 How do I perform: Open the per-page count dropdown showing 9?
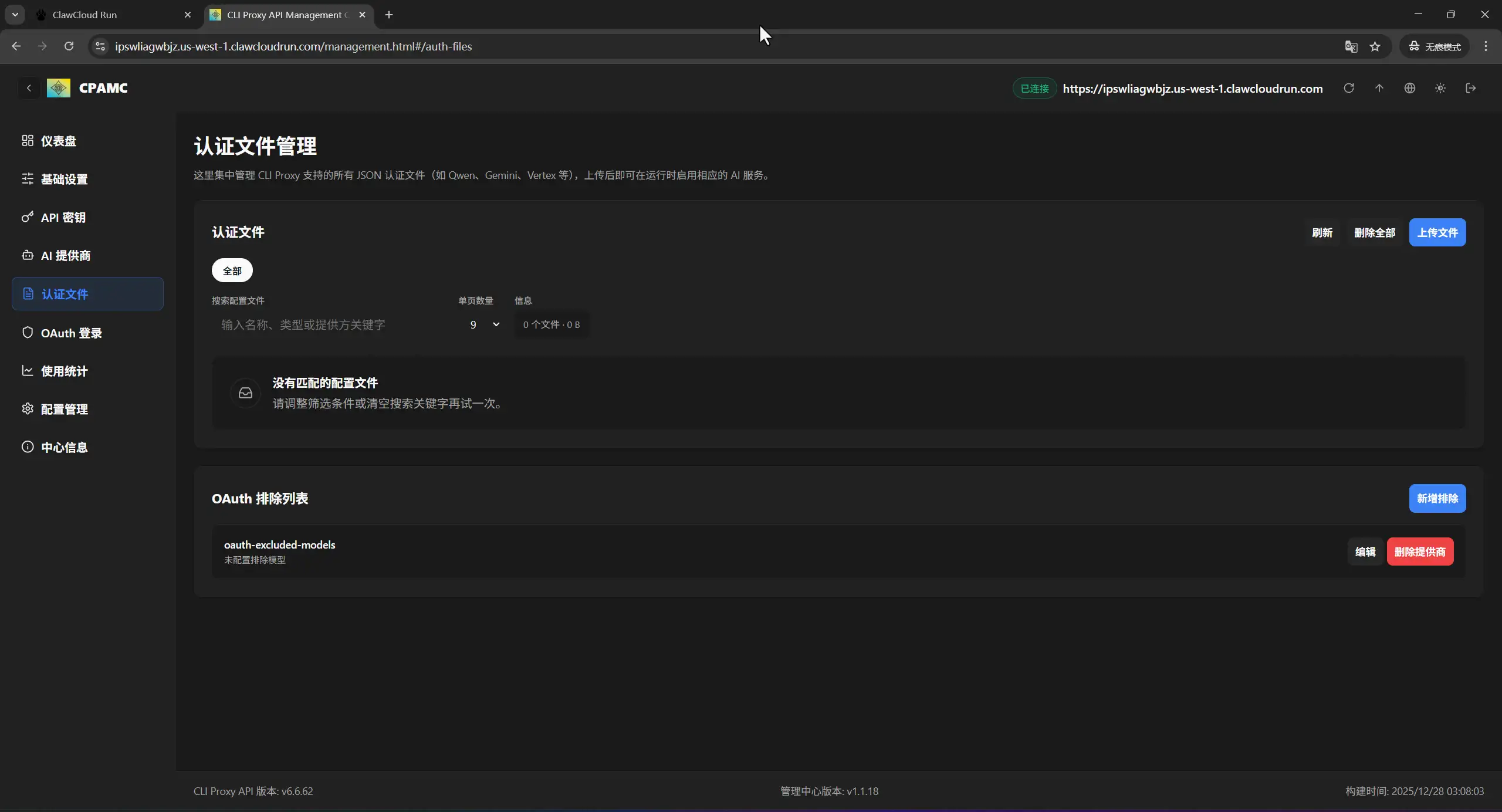[483, 324]
